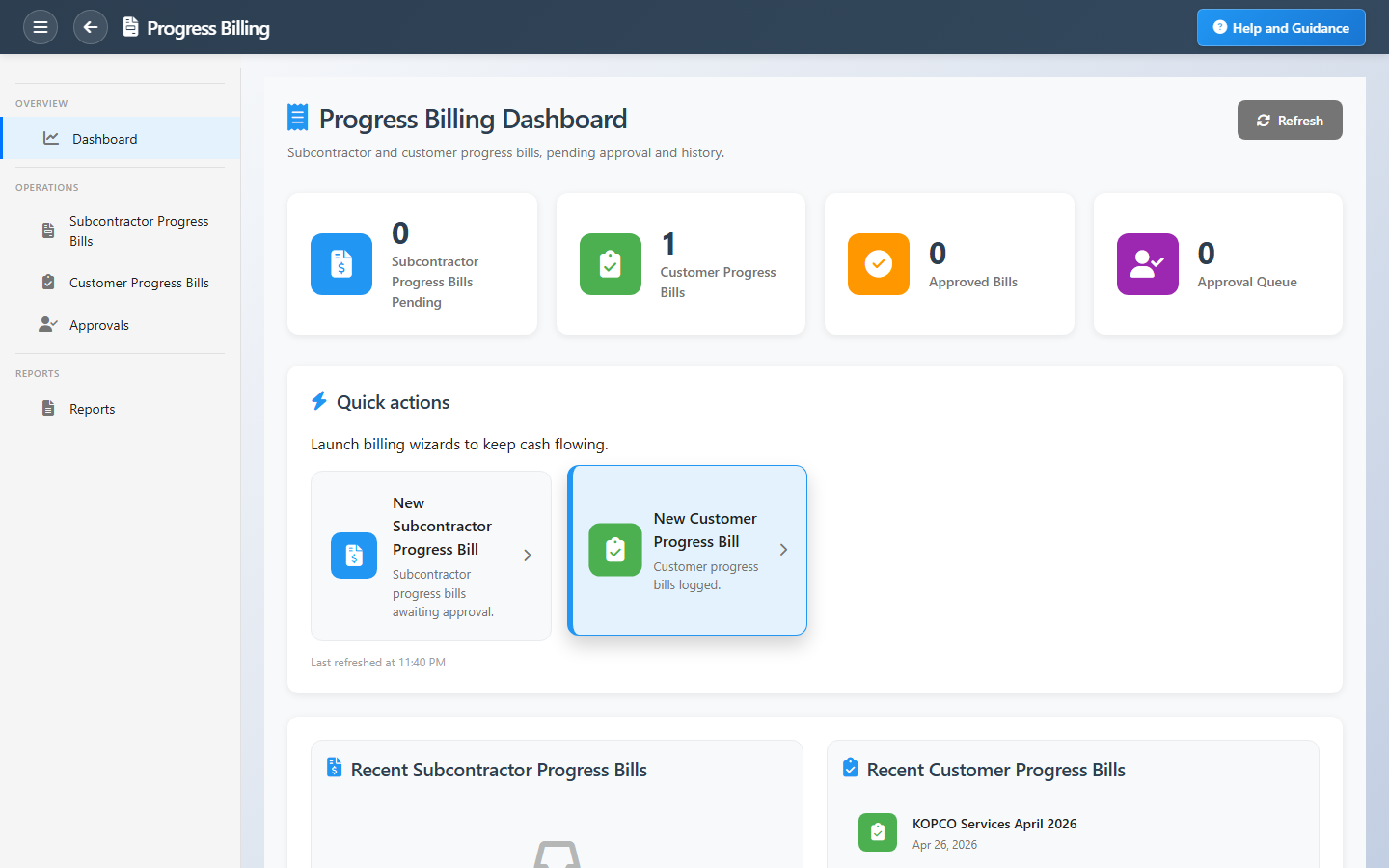The height and width of the screenshot is (868, 1389).
Task: Click the Quick actions lightning bolt icon
Action: coord(319,401)
